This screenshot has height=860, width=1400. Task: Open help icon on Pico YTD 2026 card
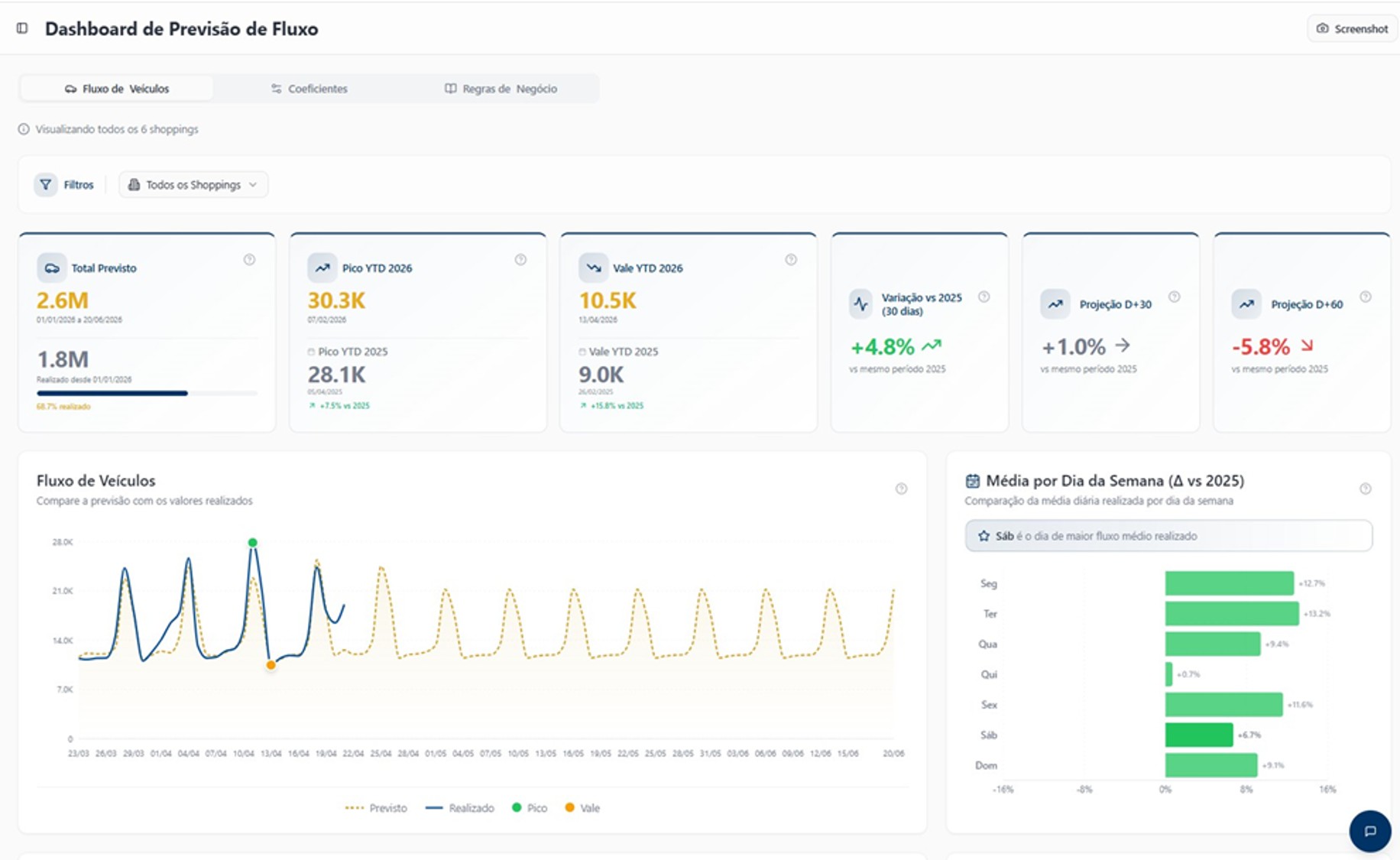520,260
